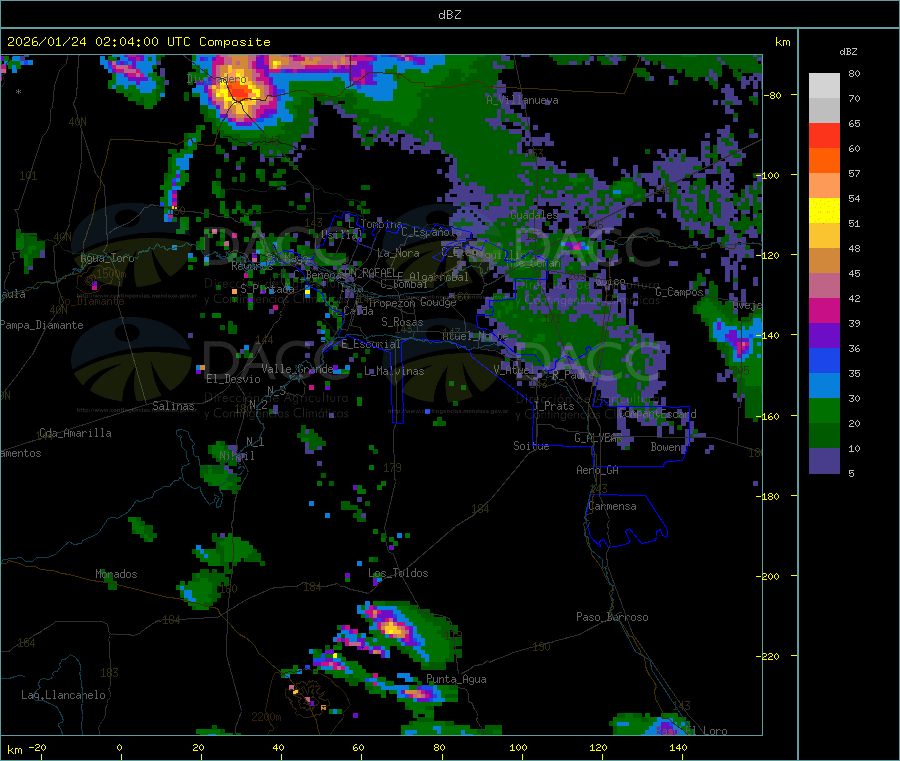Select the 'Paso_Barroso' place label
Image resolution: width=900 pixels, height=761 pixels.
pos(612,617)
